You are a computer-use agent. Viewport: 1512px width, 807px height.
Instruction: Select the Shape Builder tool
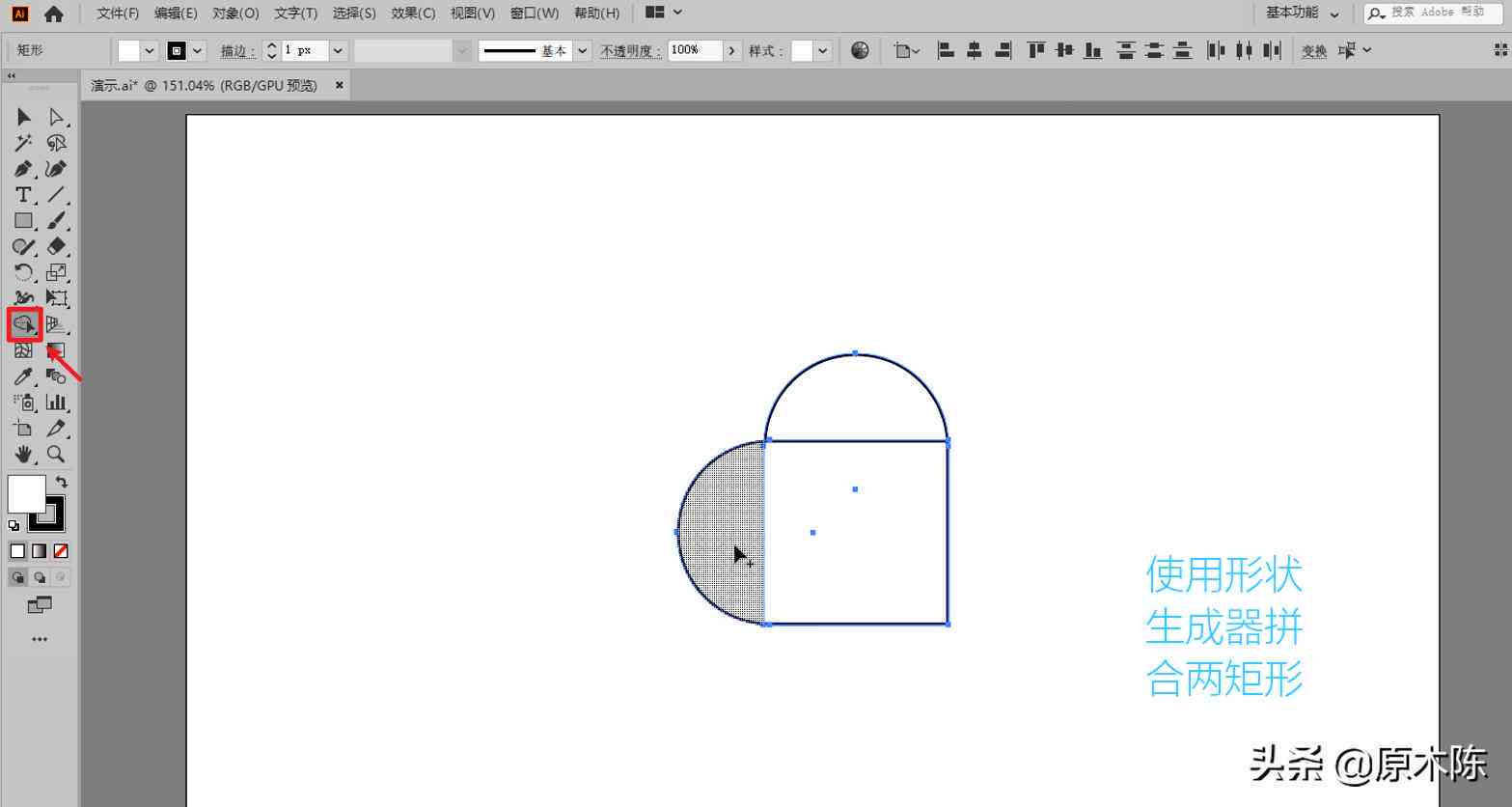click(x=24, y=324)
